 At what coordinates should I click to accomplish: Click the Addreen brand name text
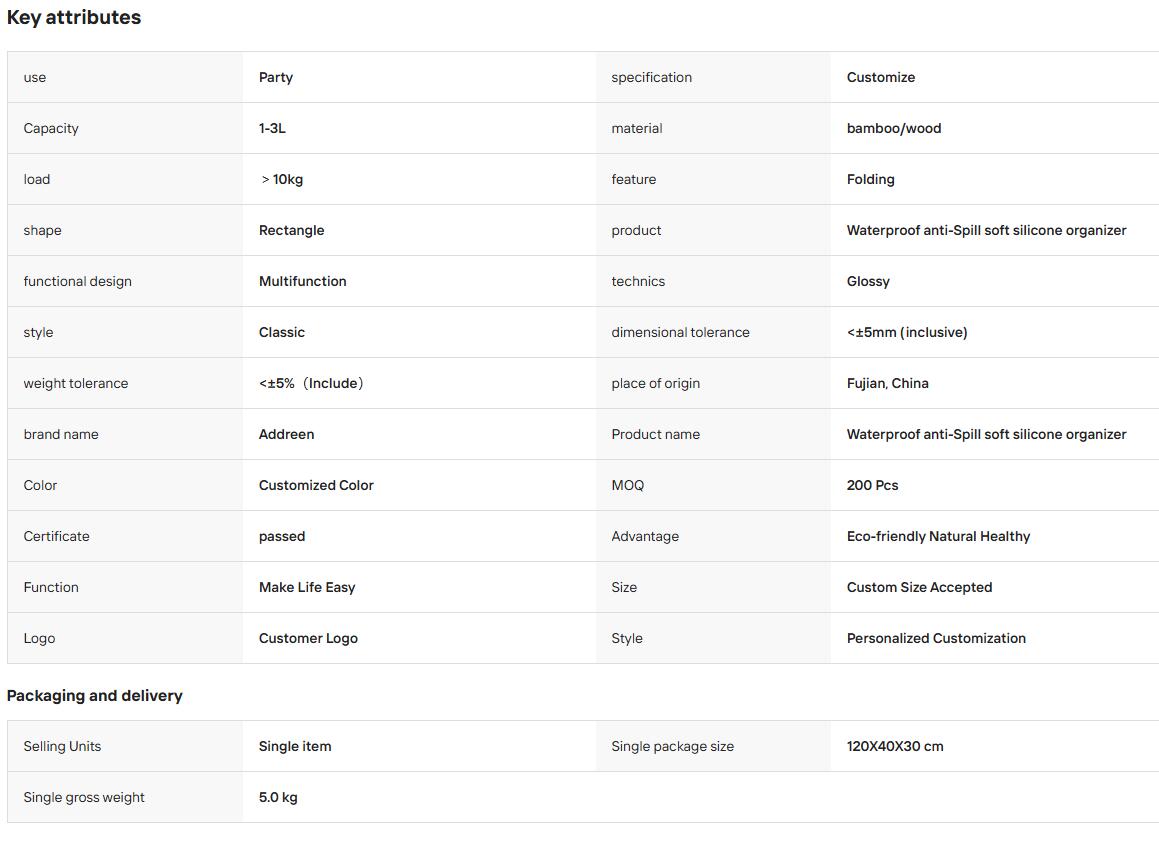(x=286, y=434)
